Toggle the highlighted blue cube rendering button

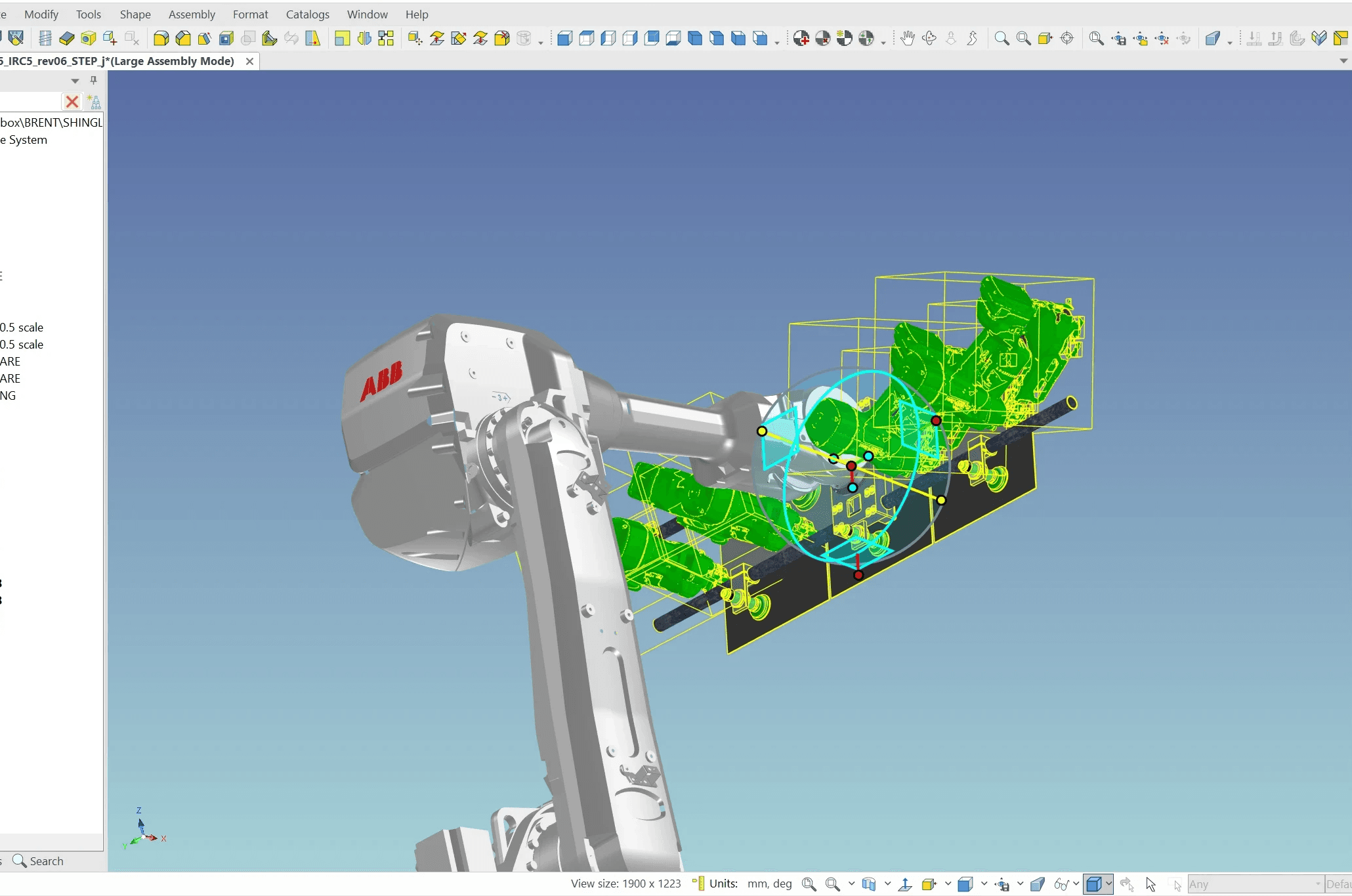(x=1093, y=884)
